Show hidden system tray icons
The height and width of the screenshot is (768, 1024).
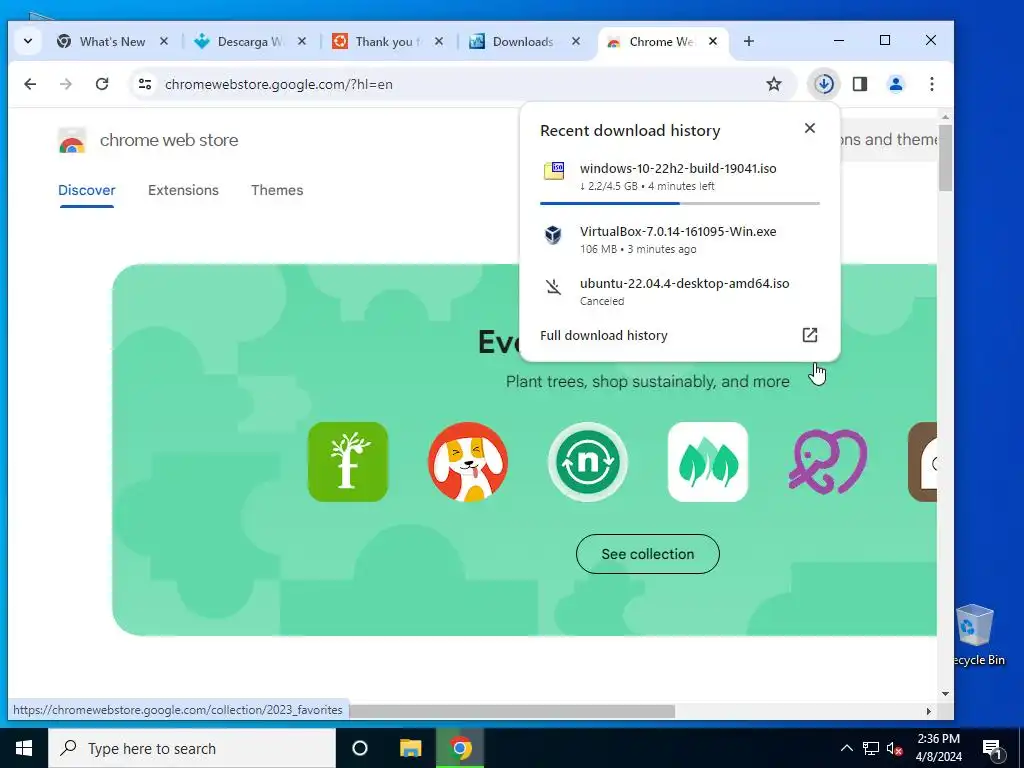point(846,748)
